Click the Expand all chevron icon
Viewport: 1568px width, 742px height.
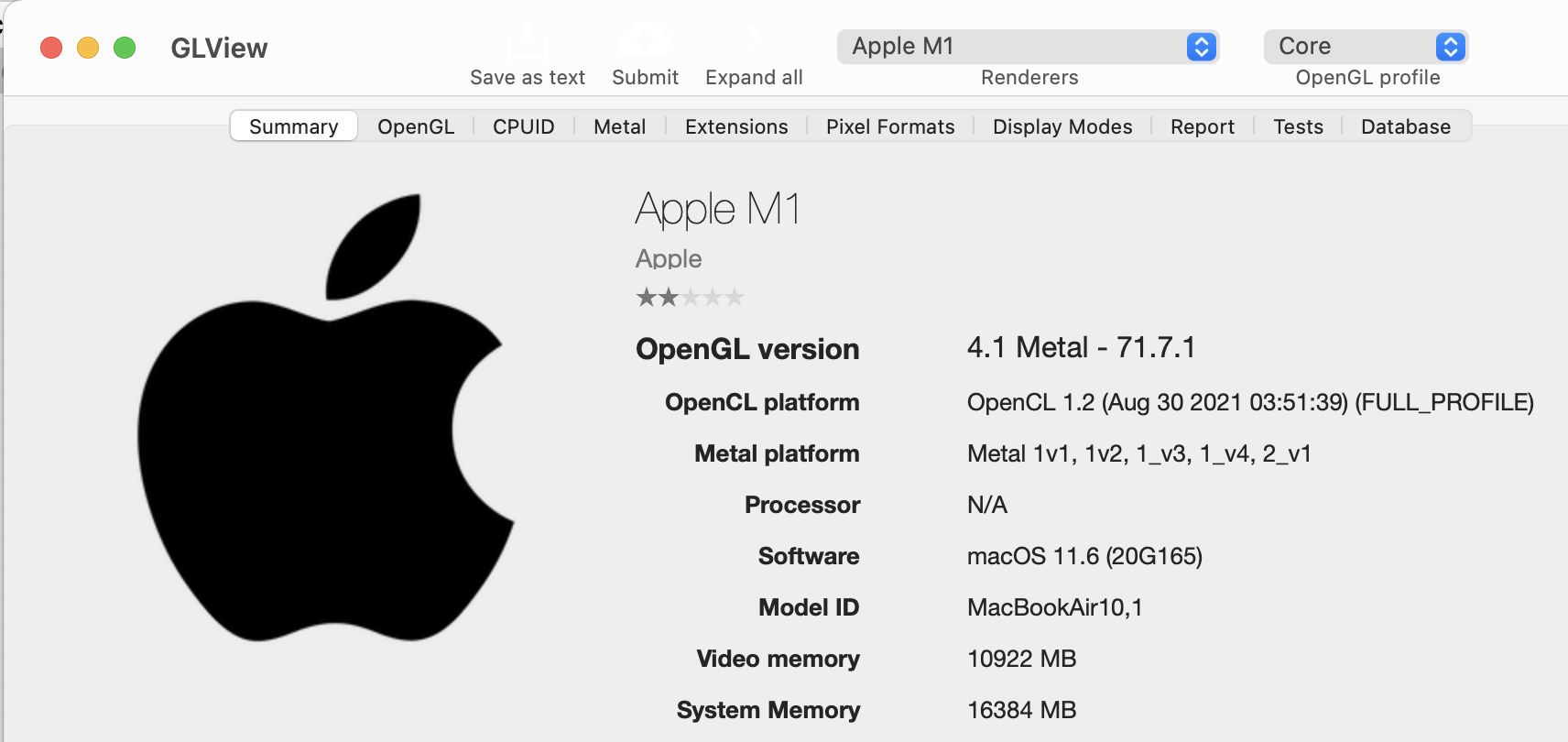pos(753,38)
